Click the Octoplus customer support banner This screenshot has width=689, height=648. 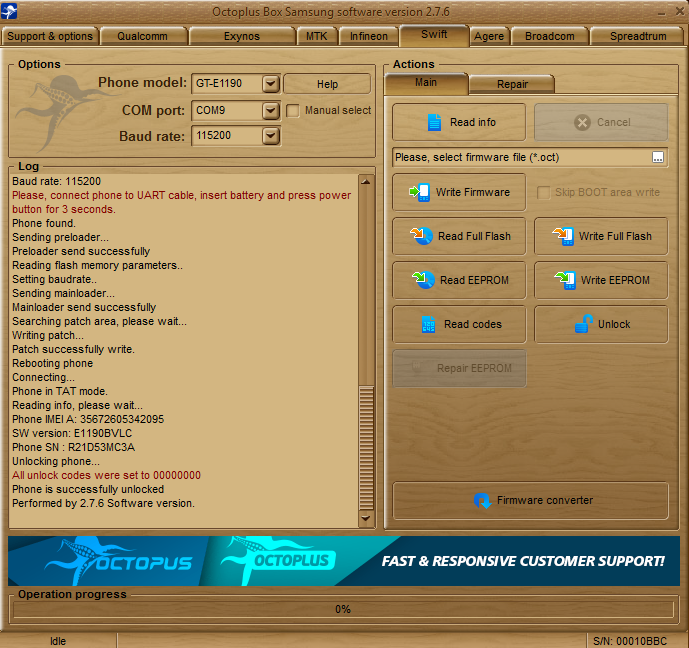344,561
